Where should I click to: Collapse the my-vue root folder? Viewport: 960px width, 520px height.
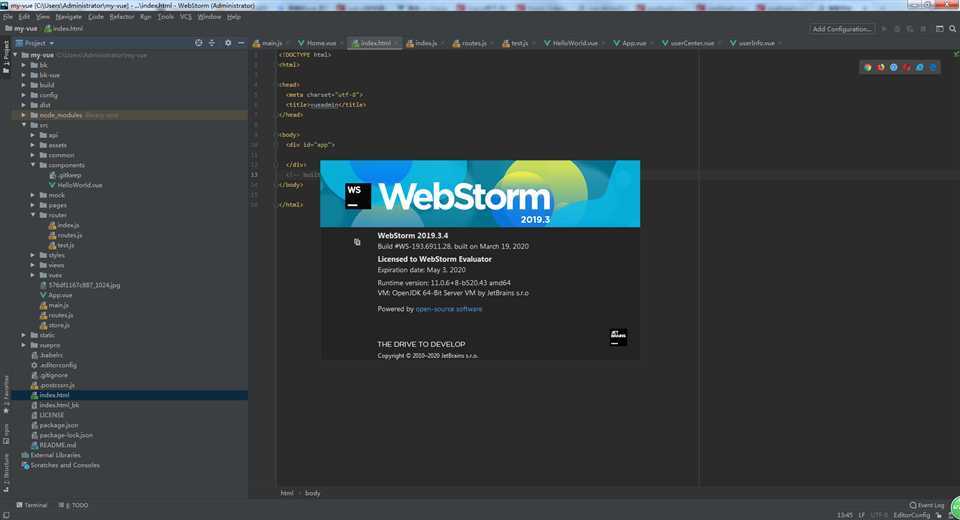(15, 55)
